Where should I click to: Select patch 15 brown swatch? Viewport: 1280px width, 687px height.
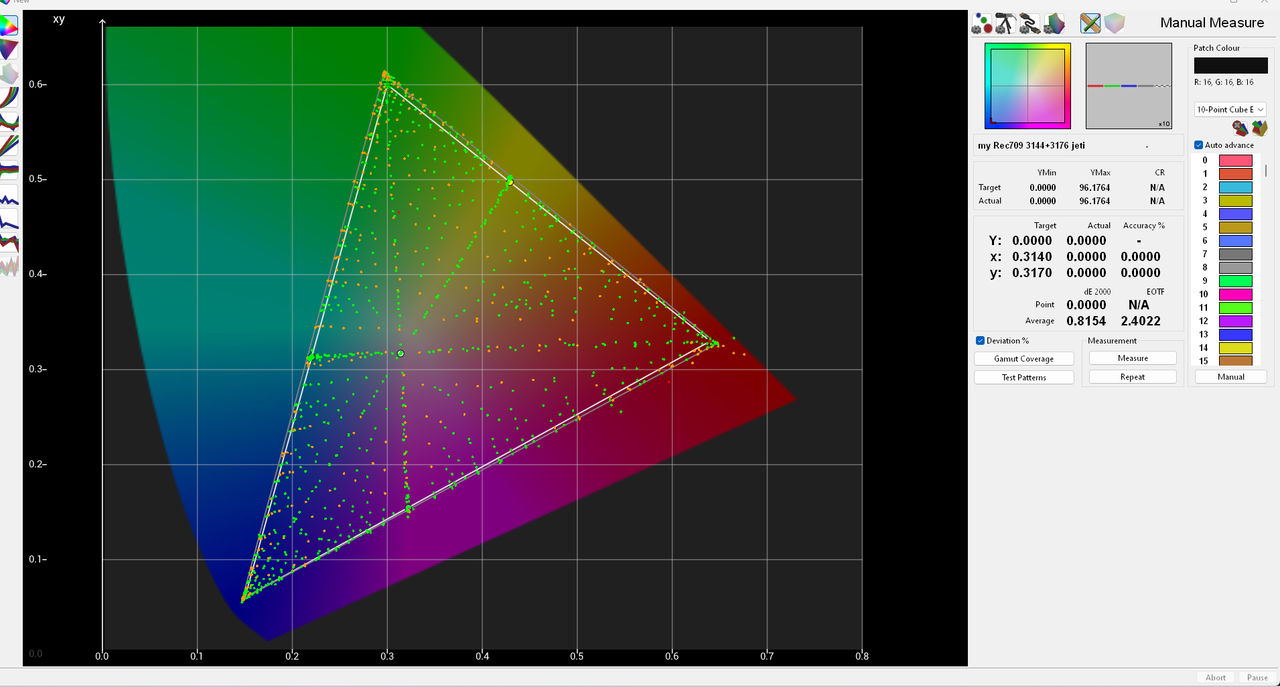coord(1235,361)
